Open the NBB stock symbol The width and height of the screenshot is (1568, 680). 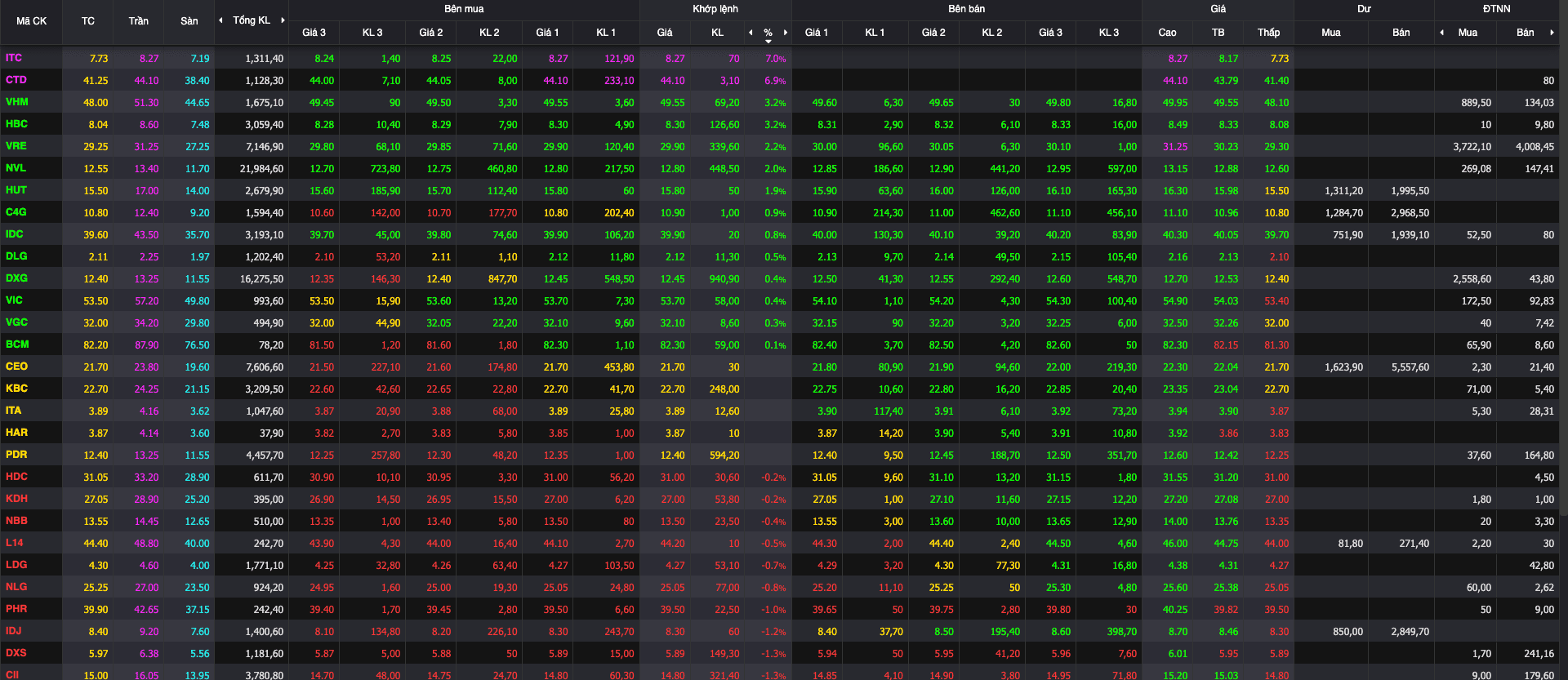click(16, 521)
